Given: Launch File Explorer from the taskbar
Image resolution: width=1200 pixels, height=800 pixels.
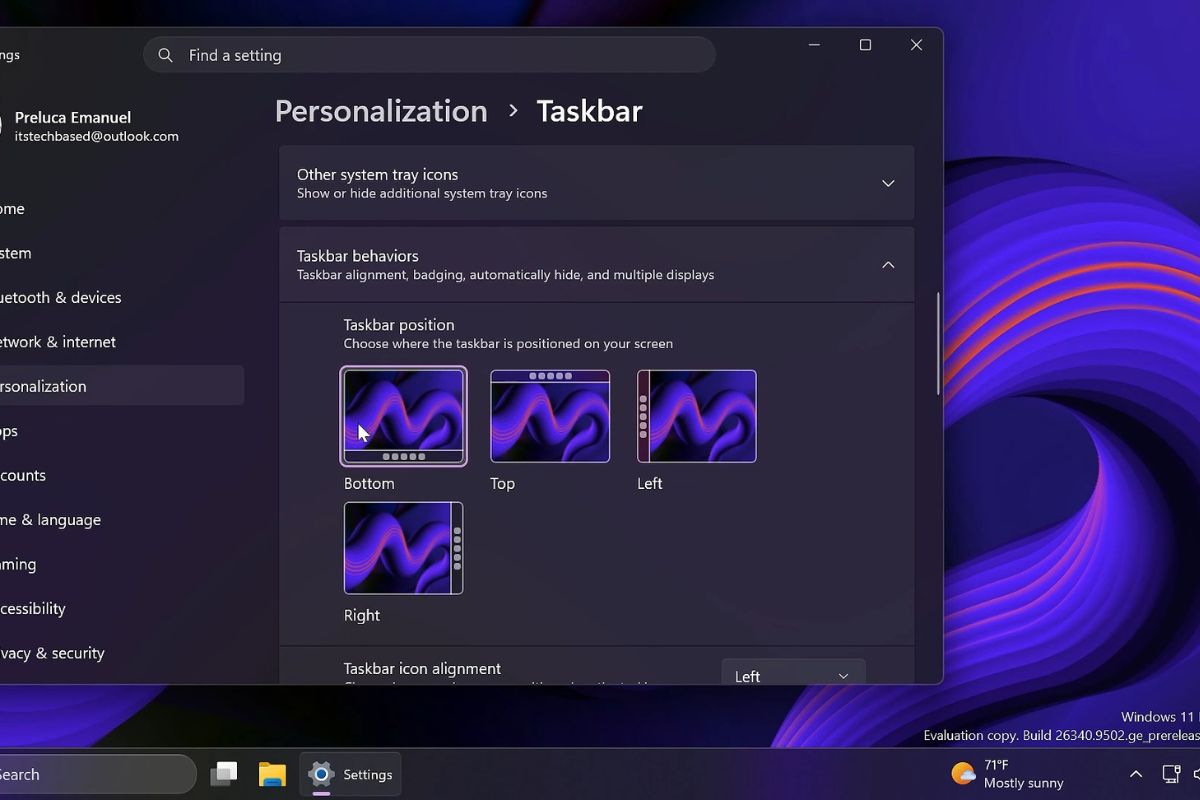Looking at the screenshot, I should point(272,774).
